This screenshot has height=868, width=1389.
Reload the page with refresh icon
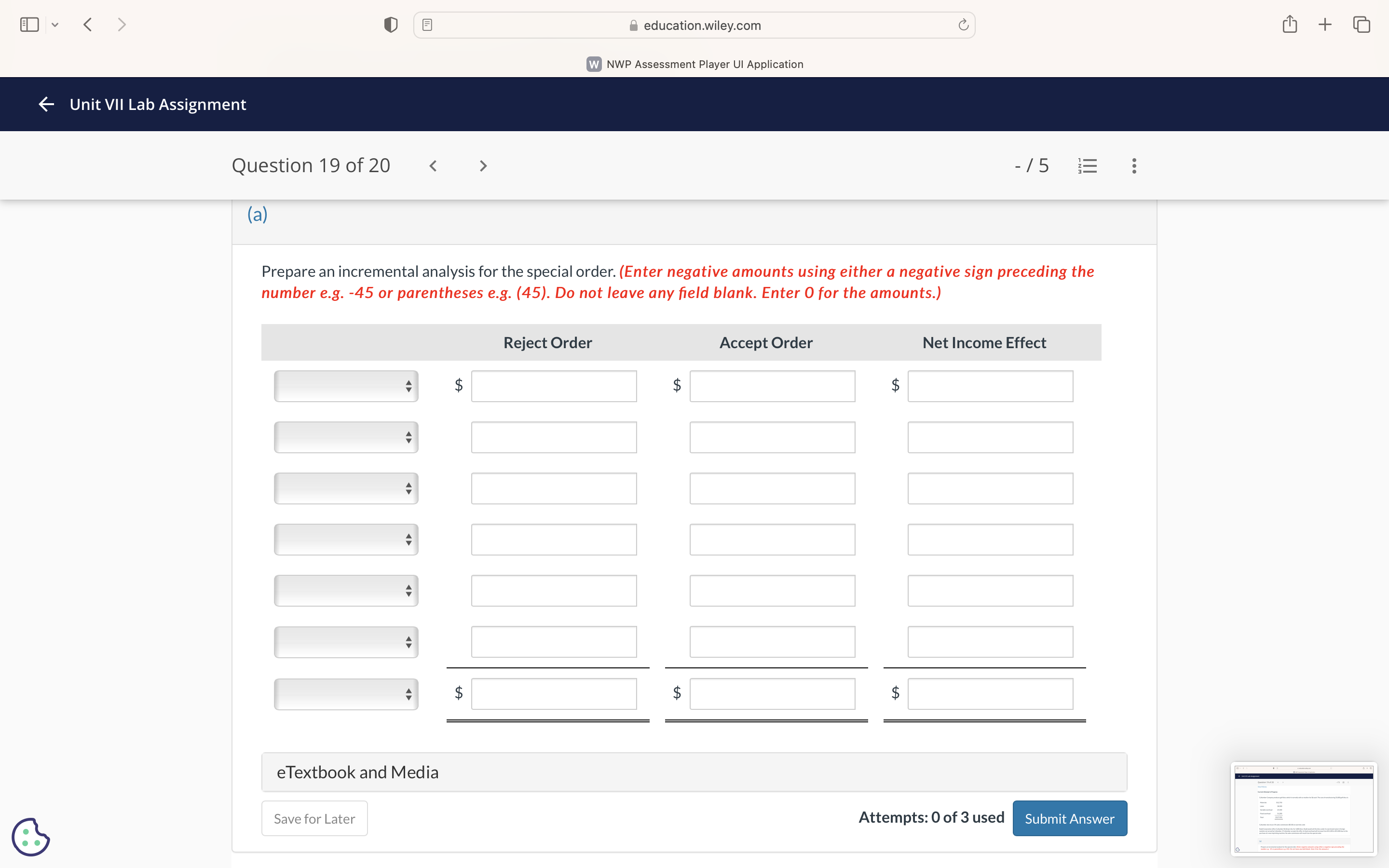(x=963, y=25)
